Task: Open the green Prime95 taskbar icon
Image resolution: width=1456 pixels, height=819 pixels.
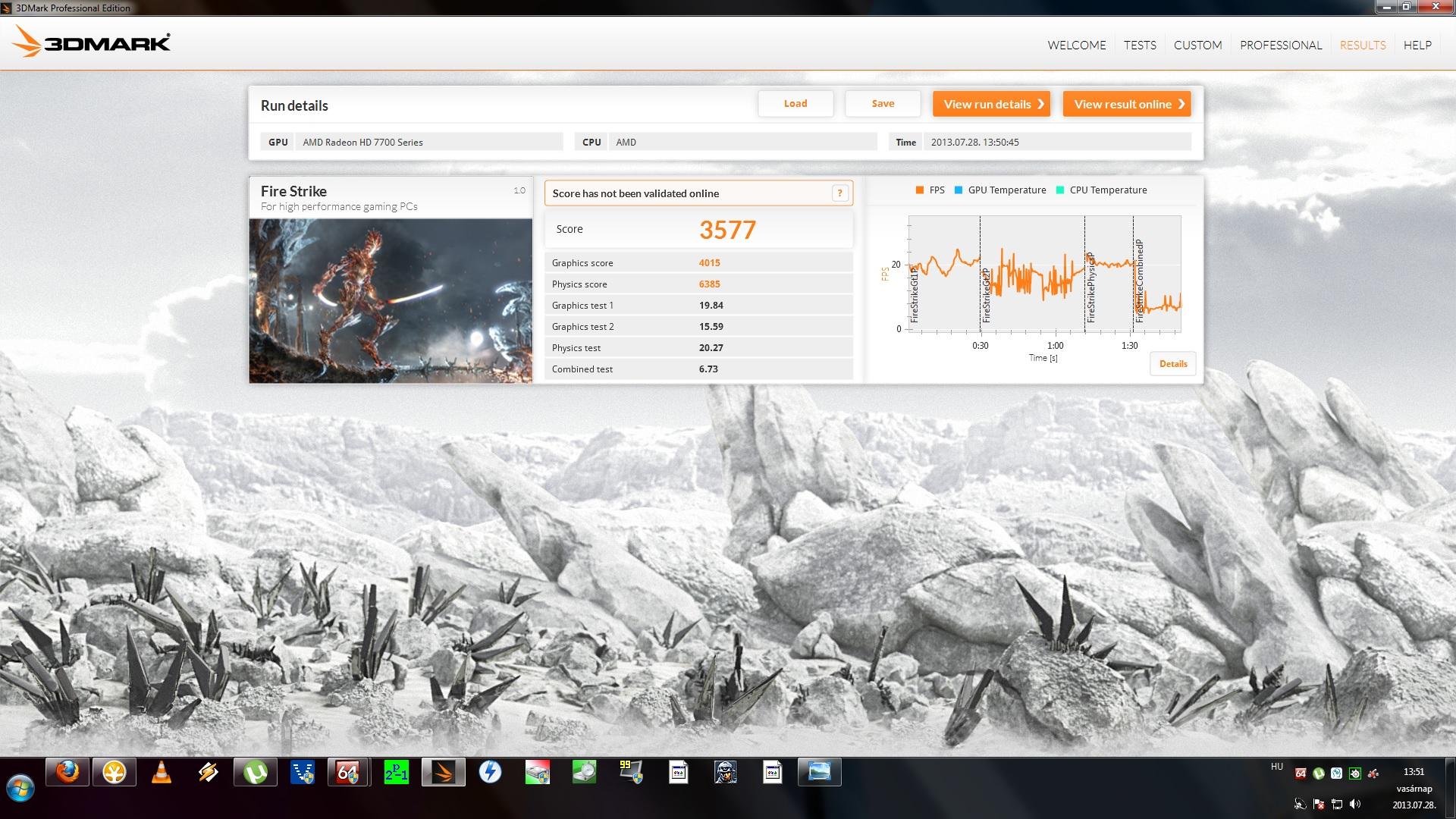Action: click(396, 772)
